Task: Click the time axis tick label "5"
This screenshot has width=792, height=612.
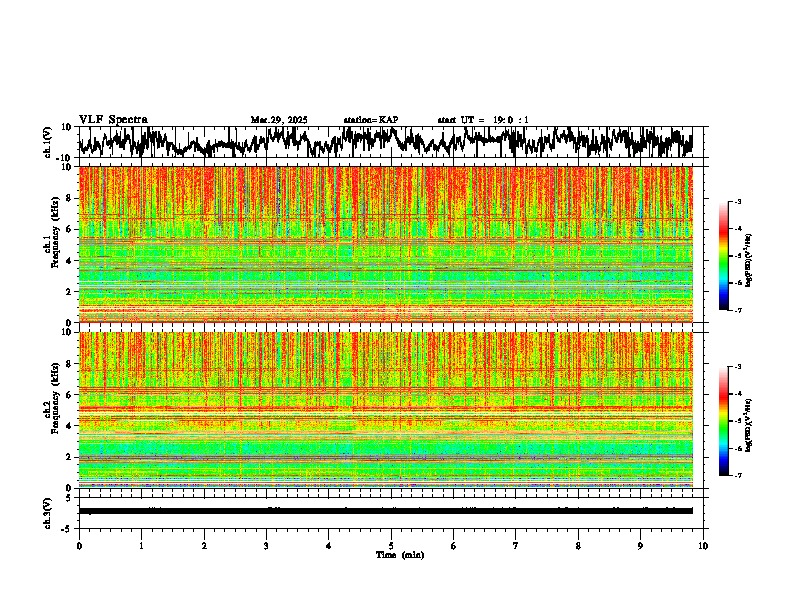Action: [391, 546]
